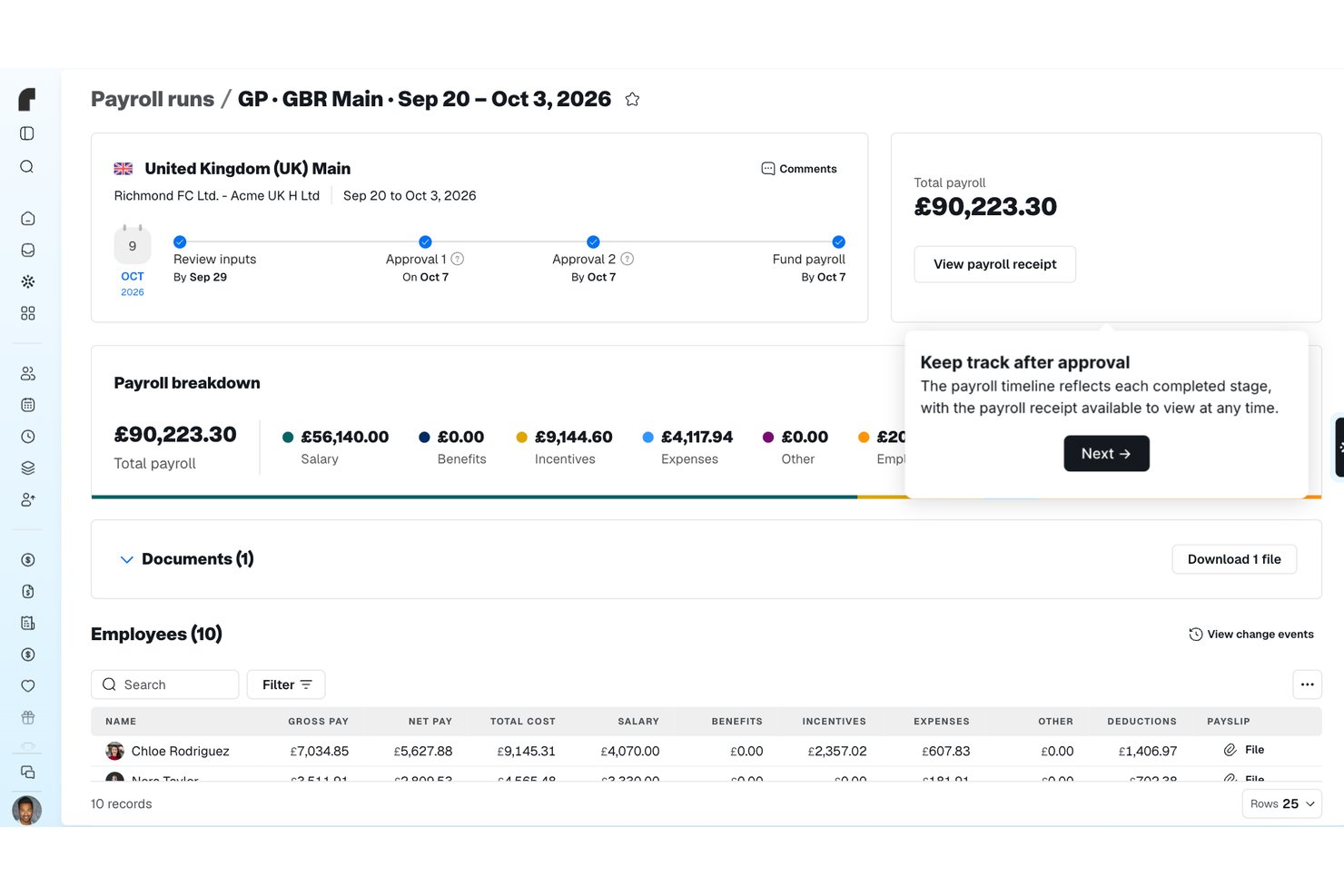Open the Comments panel
This screenshot has width=1344, height=896.
click(799, 169)
